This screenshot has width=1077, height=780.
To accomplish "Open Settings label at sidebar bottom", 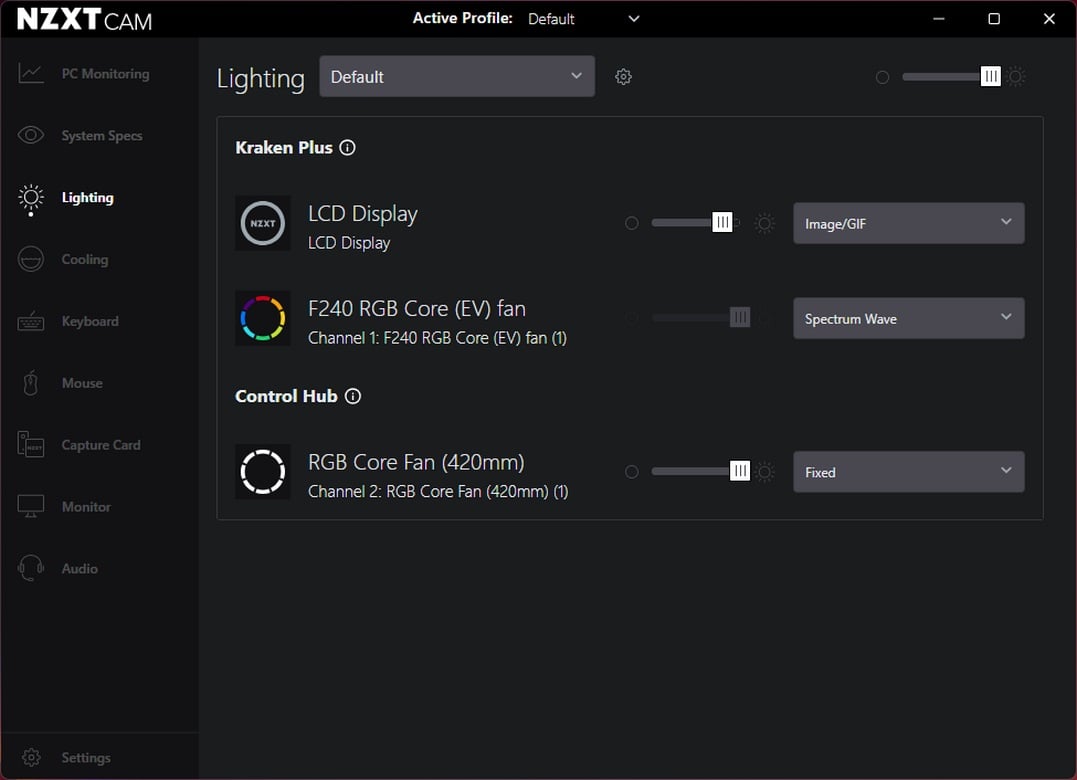I will coord(85,757).
